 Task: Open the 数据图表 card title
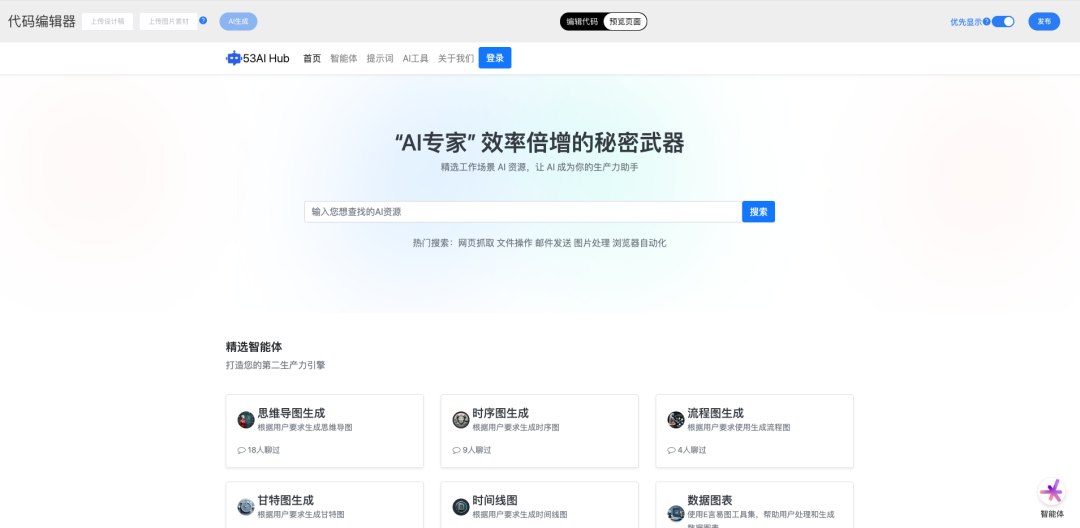pyautogui.click(x=710, y=500)
